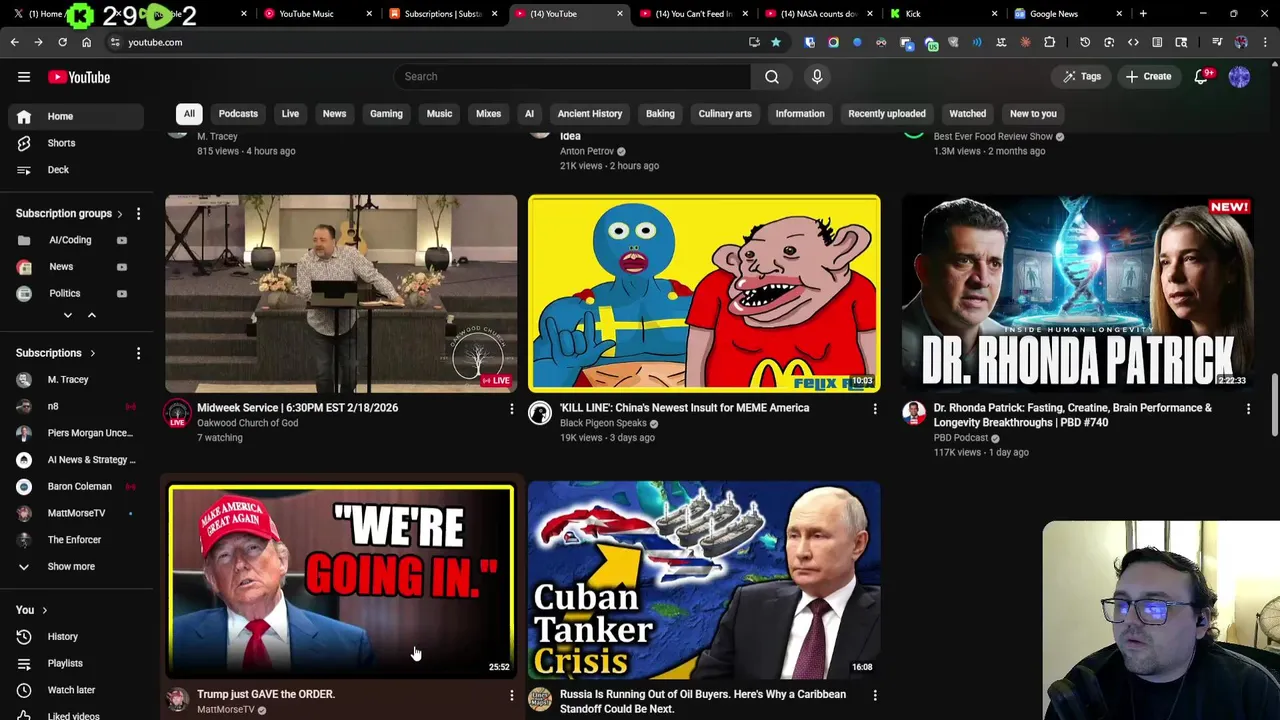Screen dimensions: 1280x720
Task: Bookmark the page with the star icon
Action: point(775,42)
